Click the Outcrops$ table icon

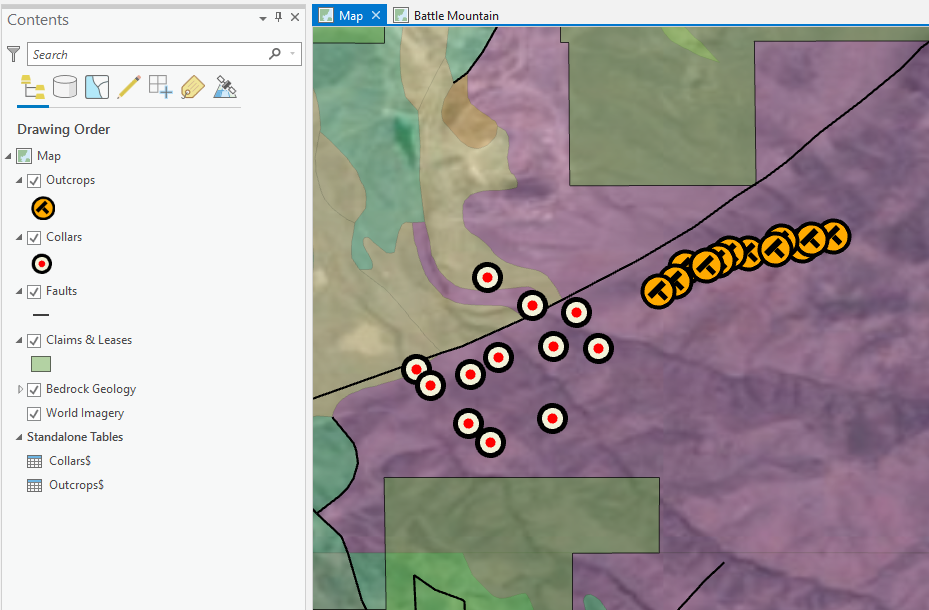point(34,486)
